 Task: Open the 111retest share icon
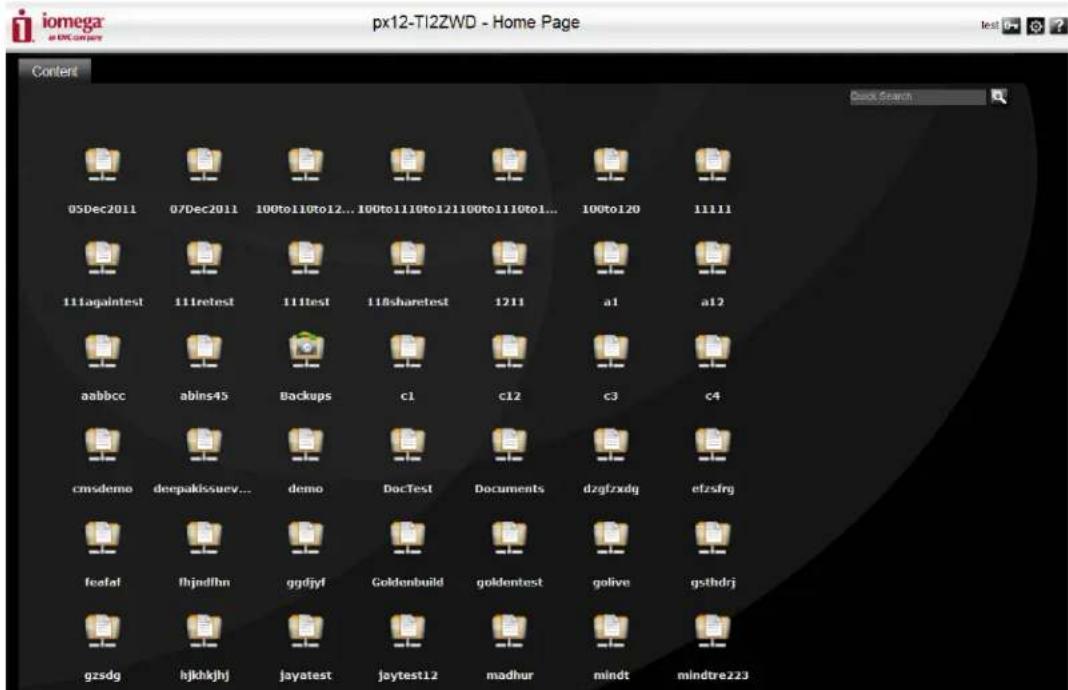click(204, 257)
